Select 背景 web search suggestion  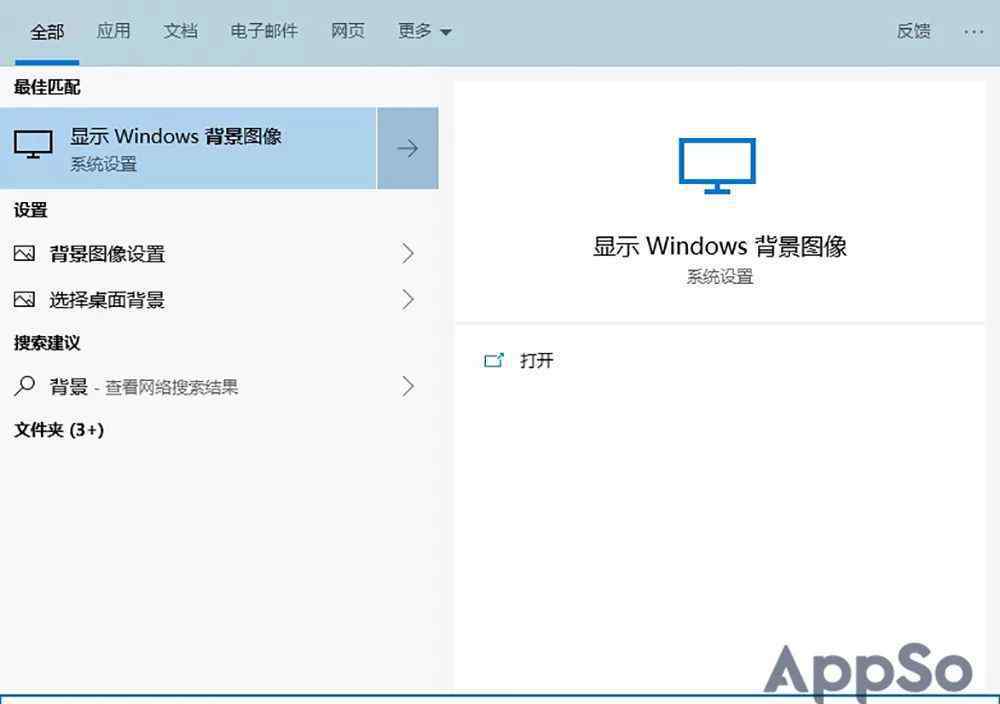coord(219,386)
